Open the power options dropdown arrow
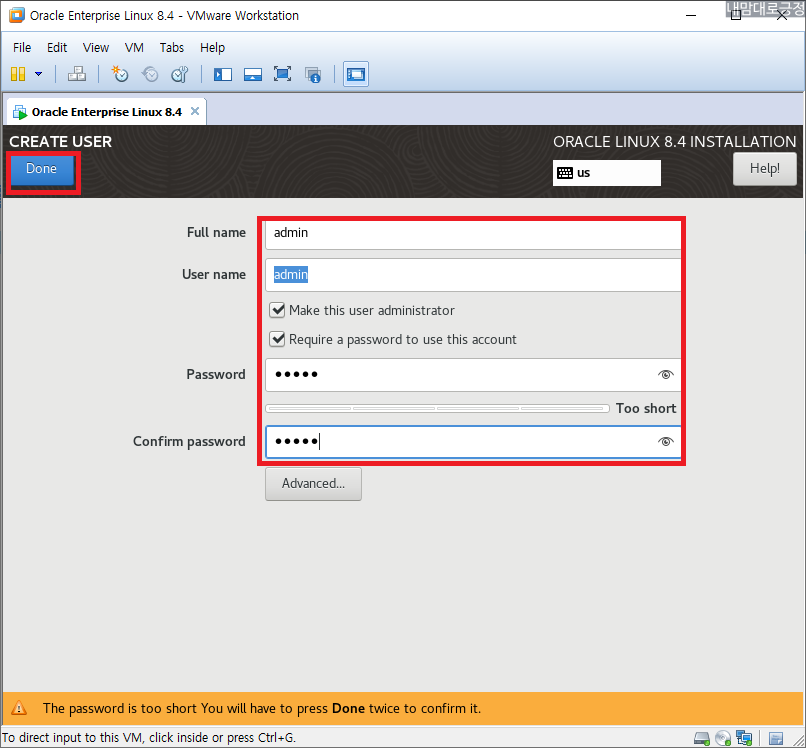Screen dimensions: 806x748 click(39, 74)
